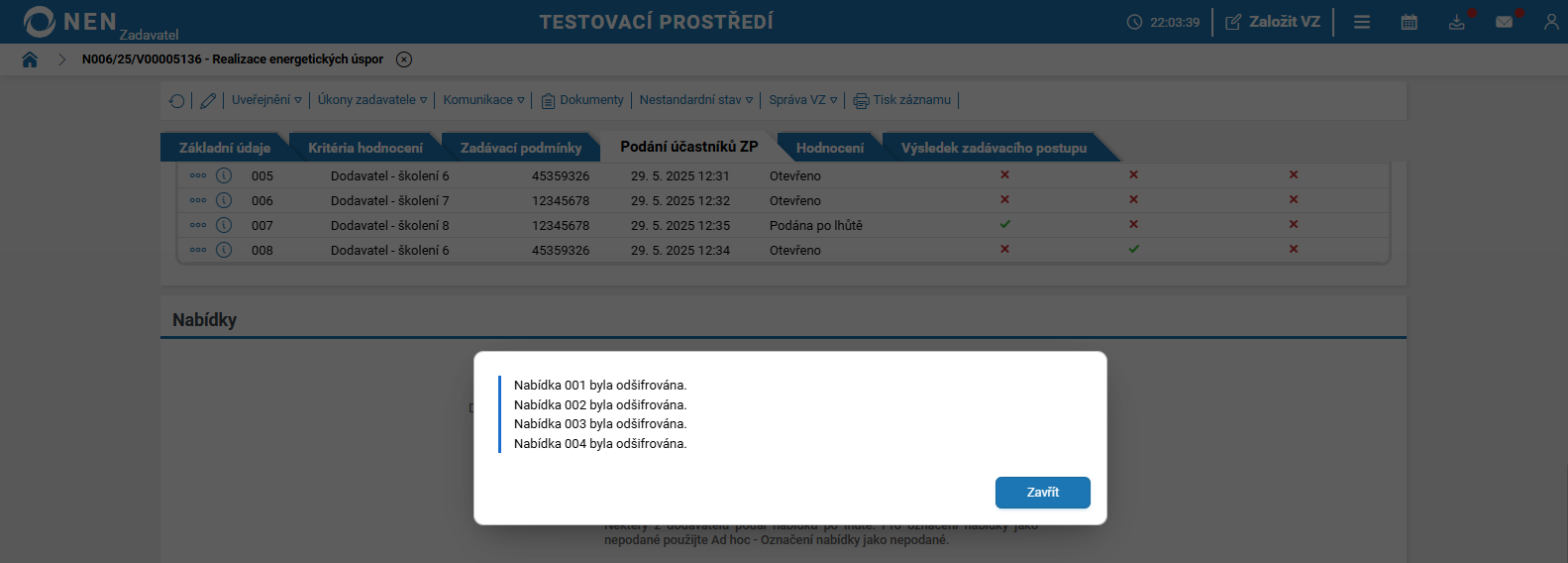
Task: Open the home page icon
Action: [30, 59]
